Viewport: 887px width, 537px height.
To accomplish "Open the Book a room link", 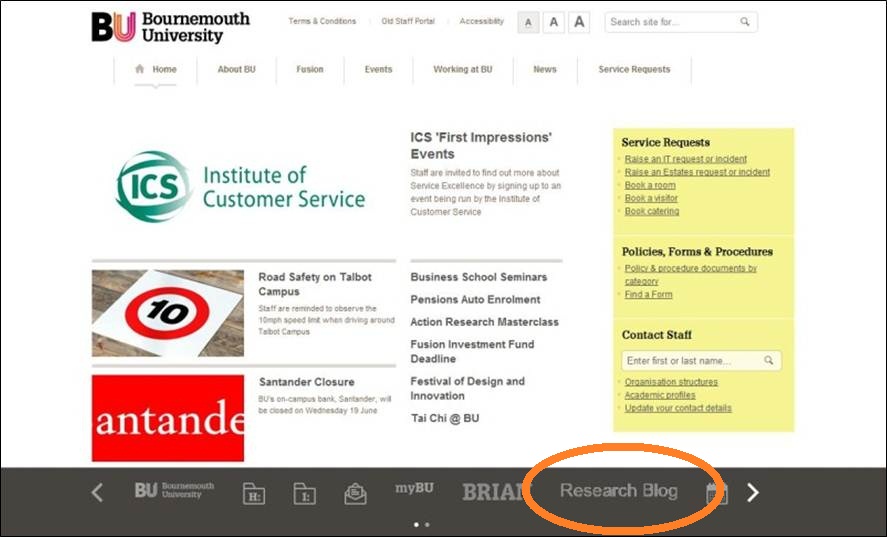I will click(x=650, y=185).
